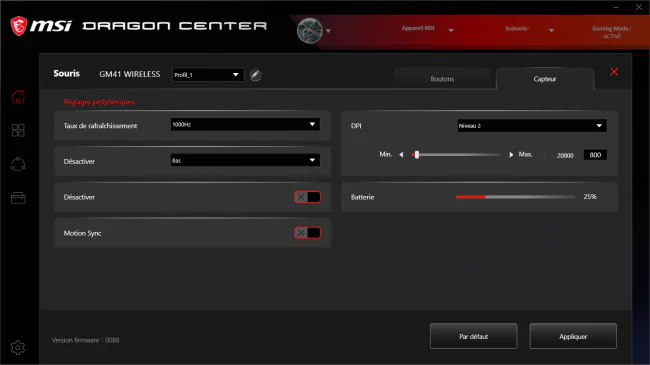Click the Appliquer button
This screenshot has width=650, height=365.
[x=573, y=336]
